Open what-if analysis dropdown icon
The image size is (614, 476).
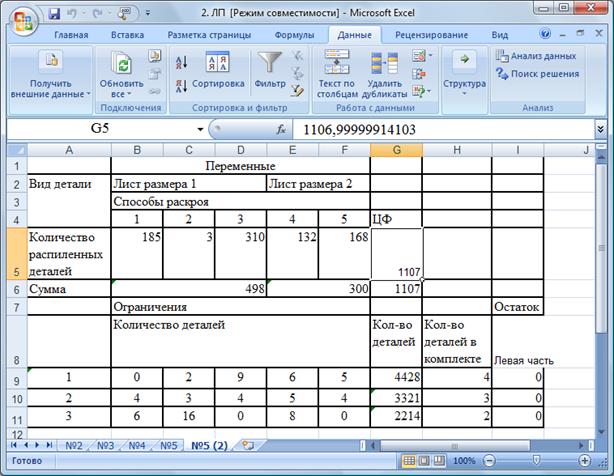(422, 92)
